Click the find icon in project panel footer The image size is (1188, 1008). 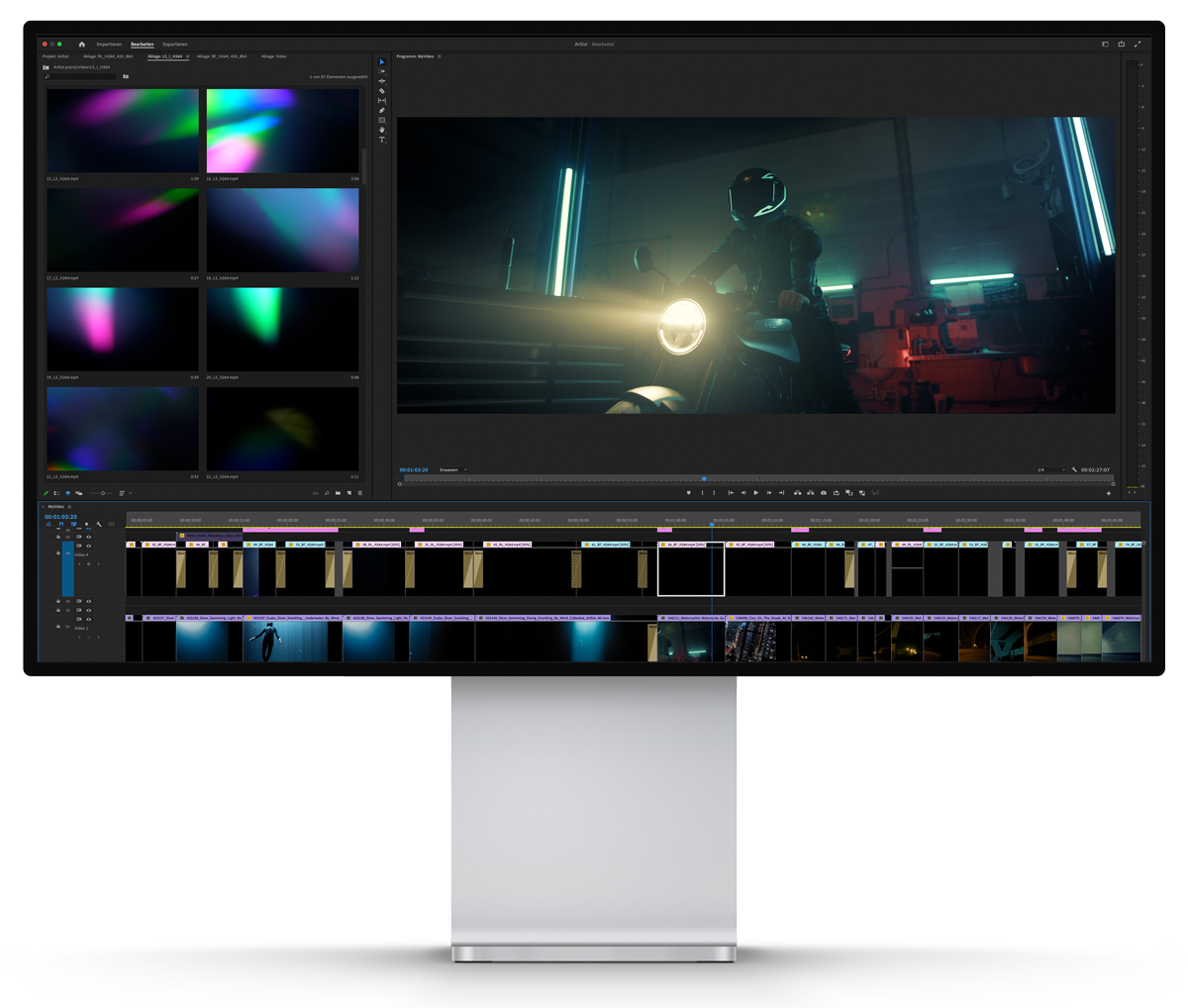327,493
